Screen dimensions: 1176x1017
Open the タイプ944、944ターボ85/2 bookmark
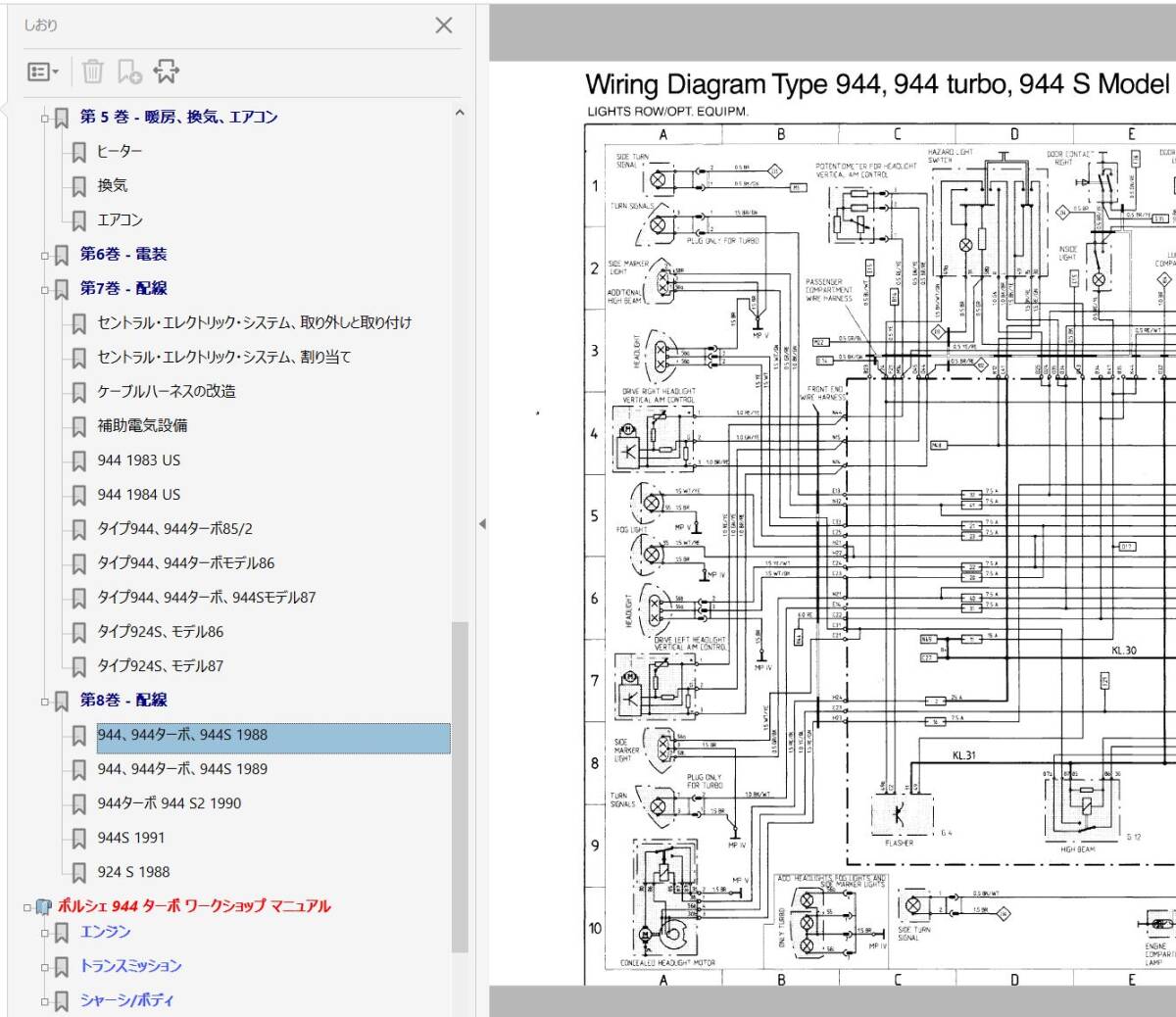174,528
